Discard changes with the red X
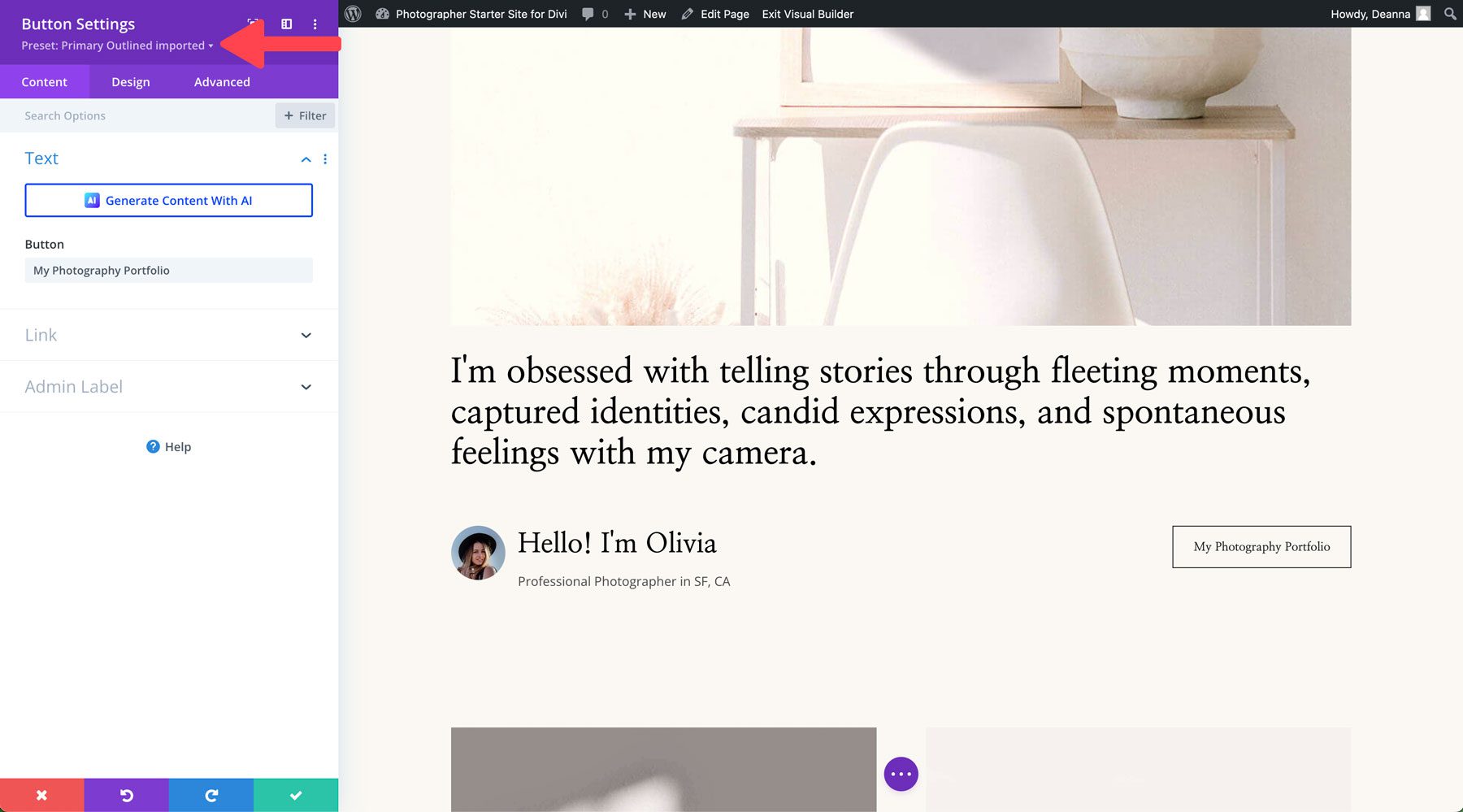This screenshot has height=812, width=1463. point(41,795)
